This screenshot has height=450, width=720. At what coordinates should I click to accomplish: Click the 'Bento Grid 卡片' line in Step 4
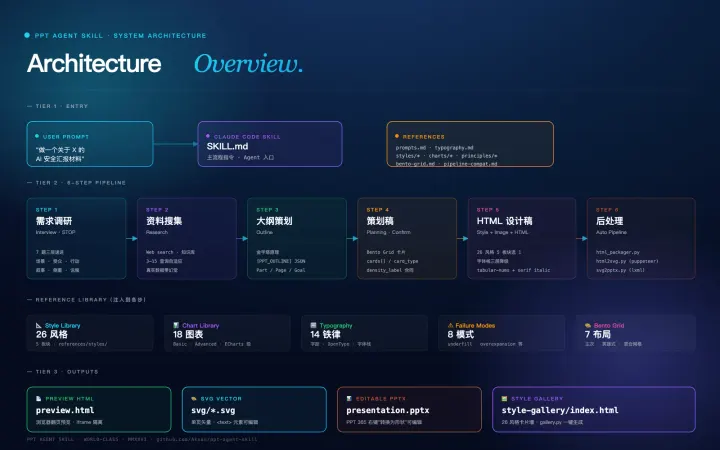click(386, 252)
